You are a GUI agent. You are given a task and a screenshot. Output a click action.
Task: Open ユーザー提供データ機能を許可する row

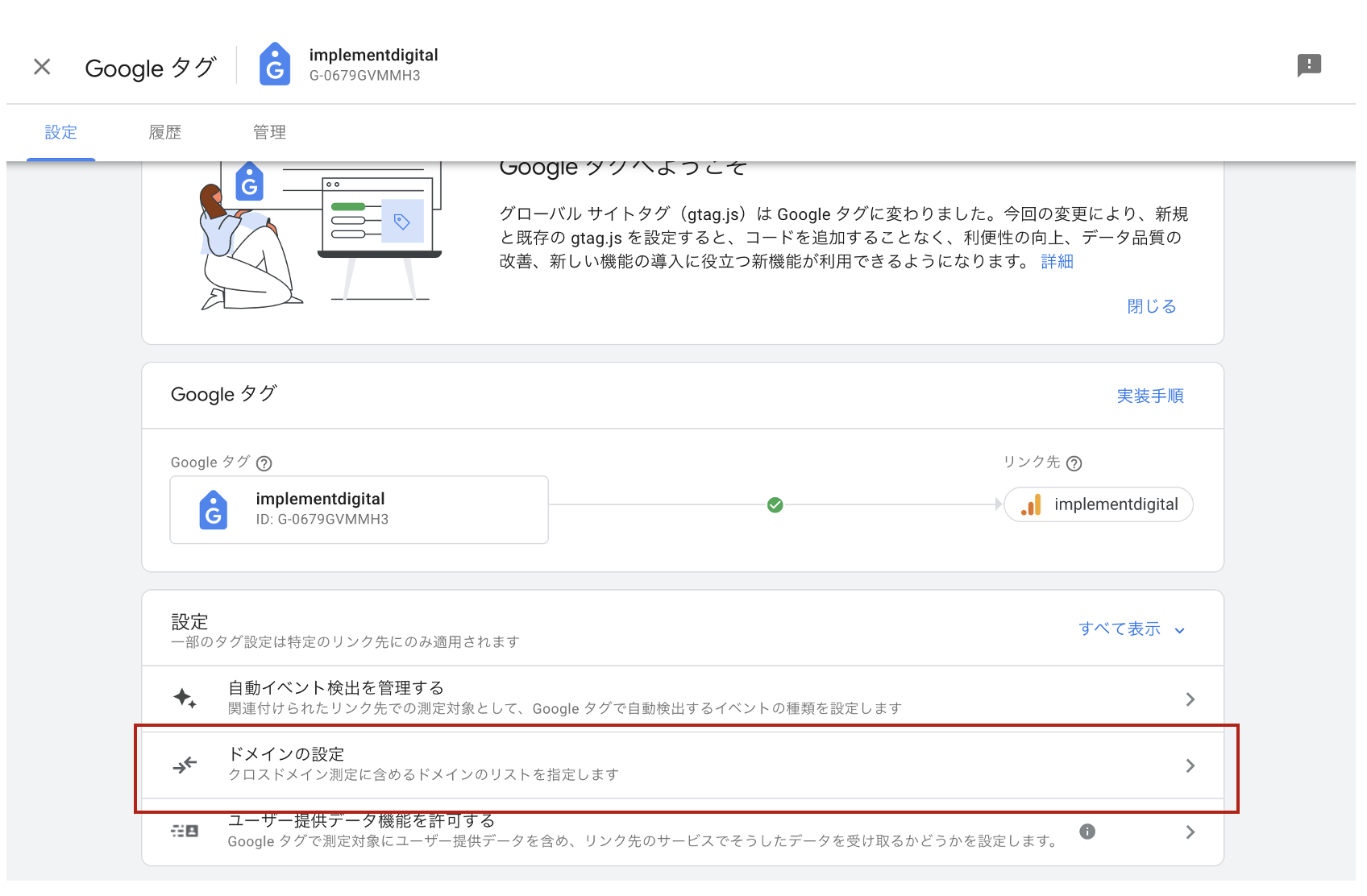click(x=683, y=832)
